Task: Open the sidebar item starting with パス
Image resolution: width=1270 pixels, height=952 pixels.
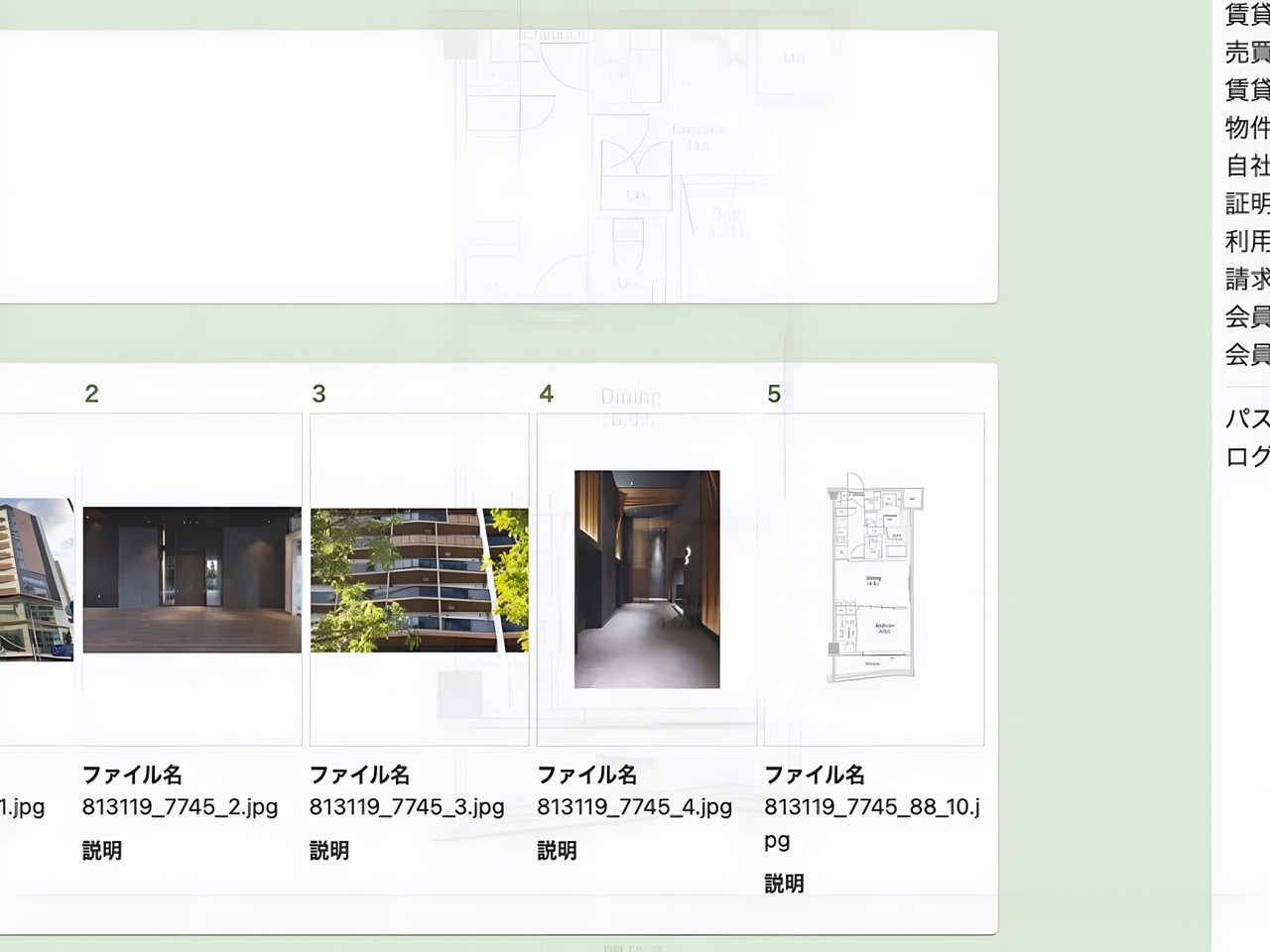Action: (x=1247, y=418)
